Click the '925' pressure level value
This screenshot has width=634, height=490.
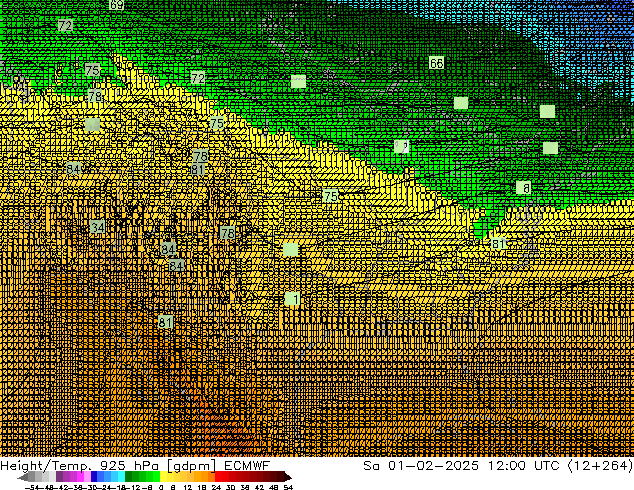tap(114, 466)
